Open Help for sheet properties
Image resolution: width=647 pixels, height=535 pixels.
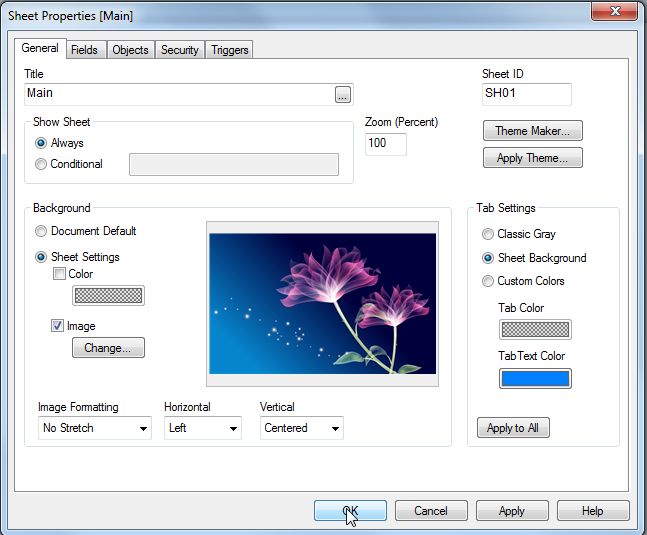click(x=593, y=511)
